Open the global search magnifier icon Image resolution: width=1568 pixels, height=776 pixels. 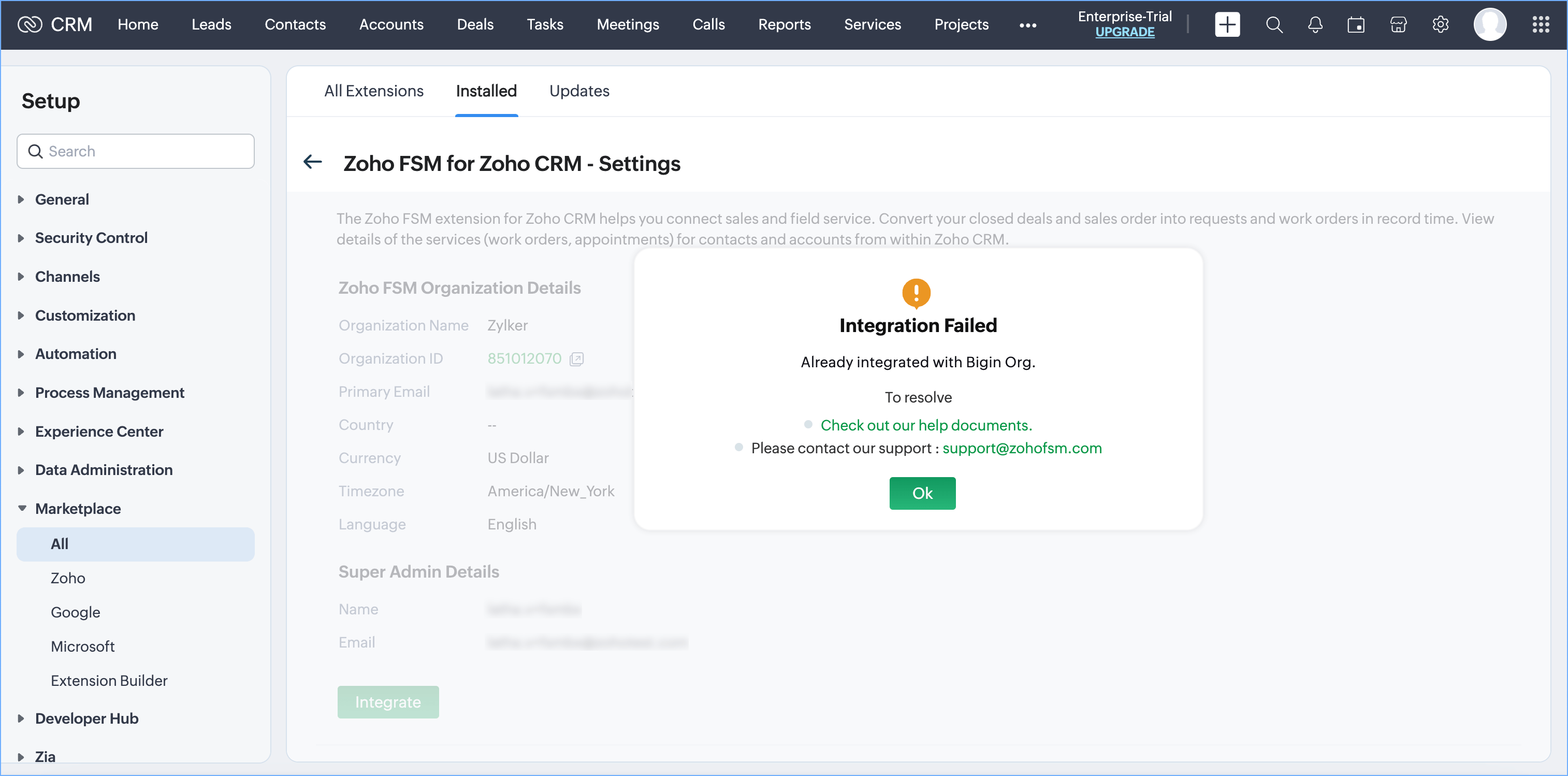(1273, 24)
